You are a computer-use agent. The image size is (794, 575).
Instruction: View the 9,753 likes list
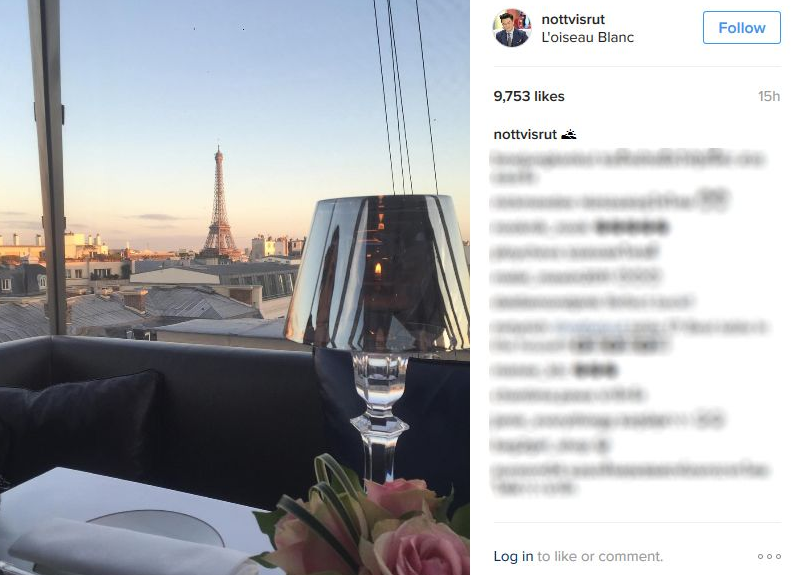click(x=529, y=96)
